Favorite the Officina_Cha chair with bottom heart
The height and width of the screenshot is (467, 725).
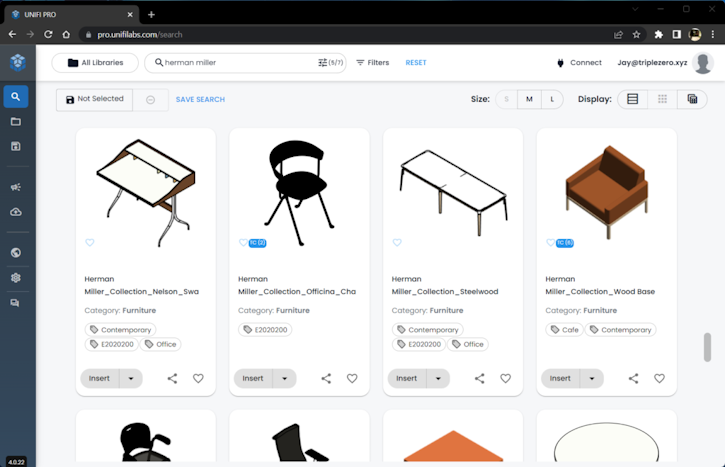(x=352, y=379)
